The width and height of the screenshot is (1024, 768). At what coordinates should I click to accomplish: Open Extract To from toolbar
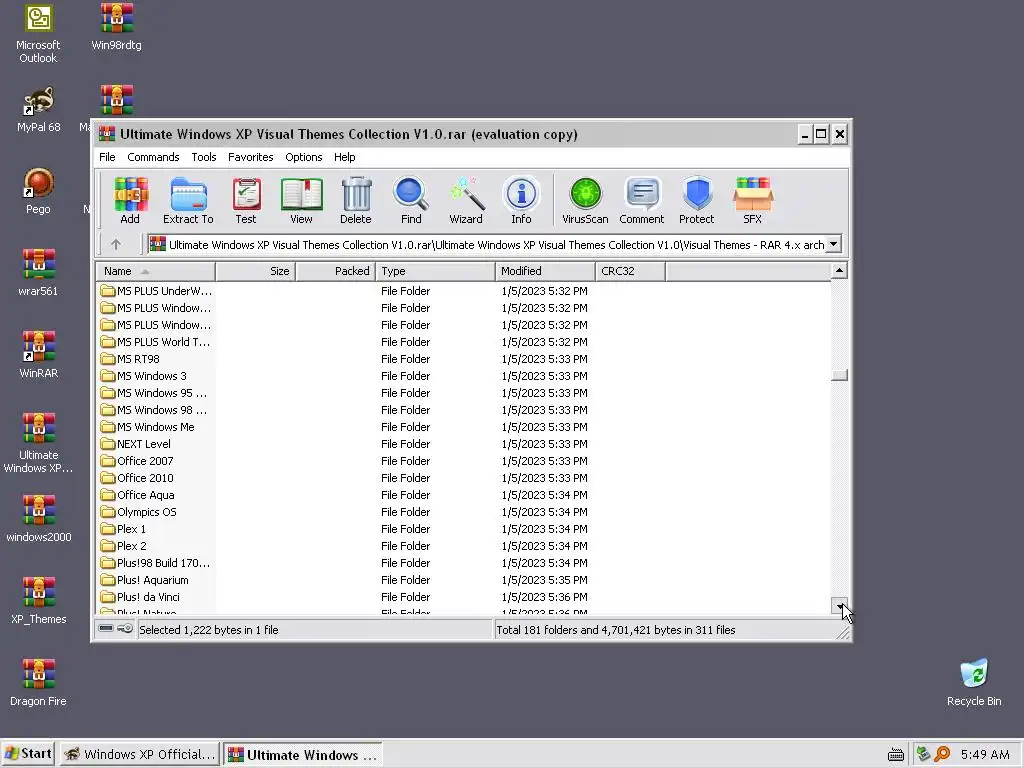[188, 200]
